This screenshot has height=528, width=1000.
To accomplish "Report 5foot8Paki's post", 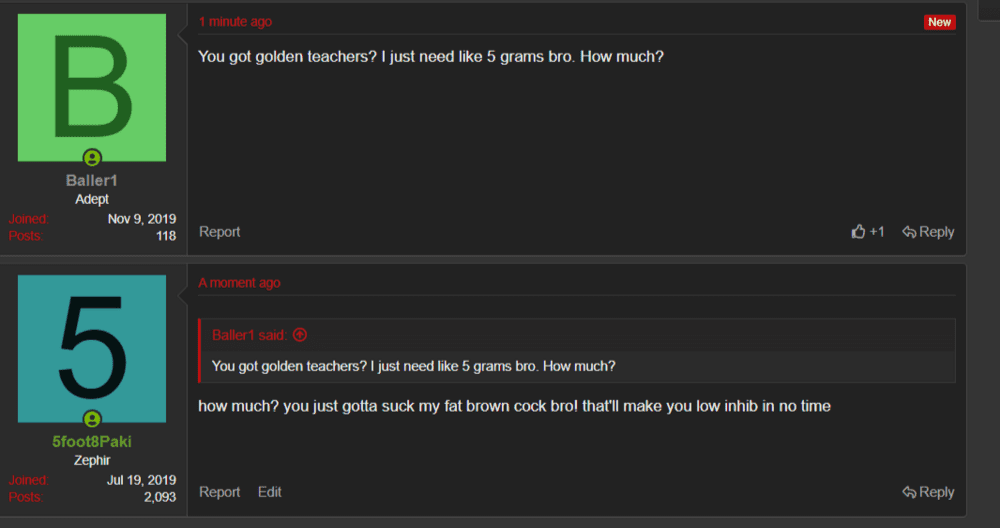I will pos(219,492).
